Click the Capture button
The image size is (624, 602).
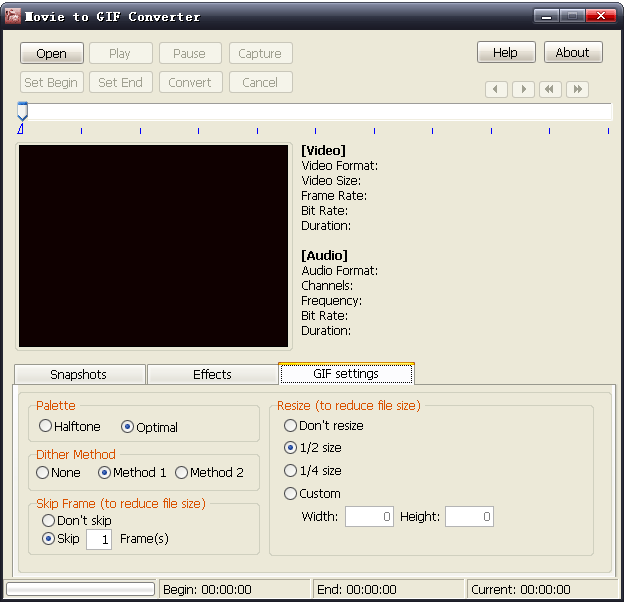point(261,53)
